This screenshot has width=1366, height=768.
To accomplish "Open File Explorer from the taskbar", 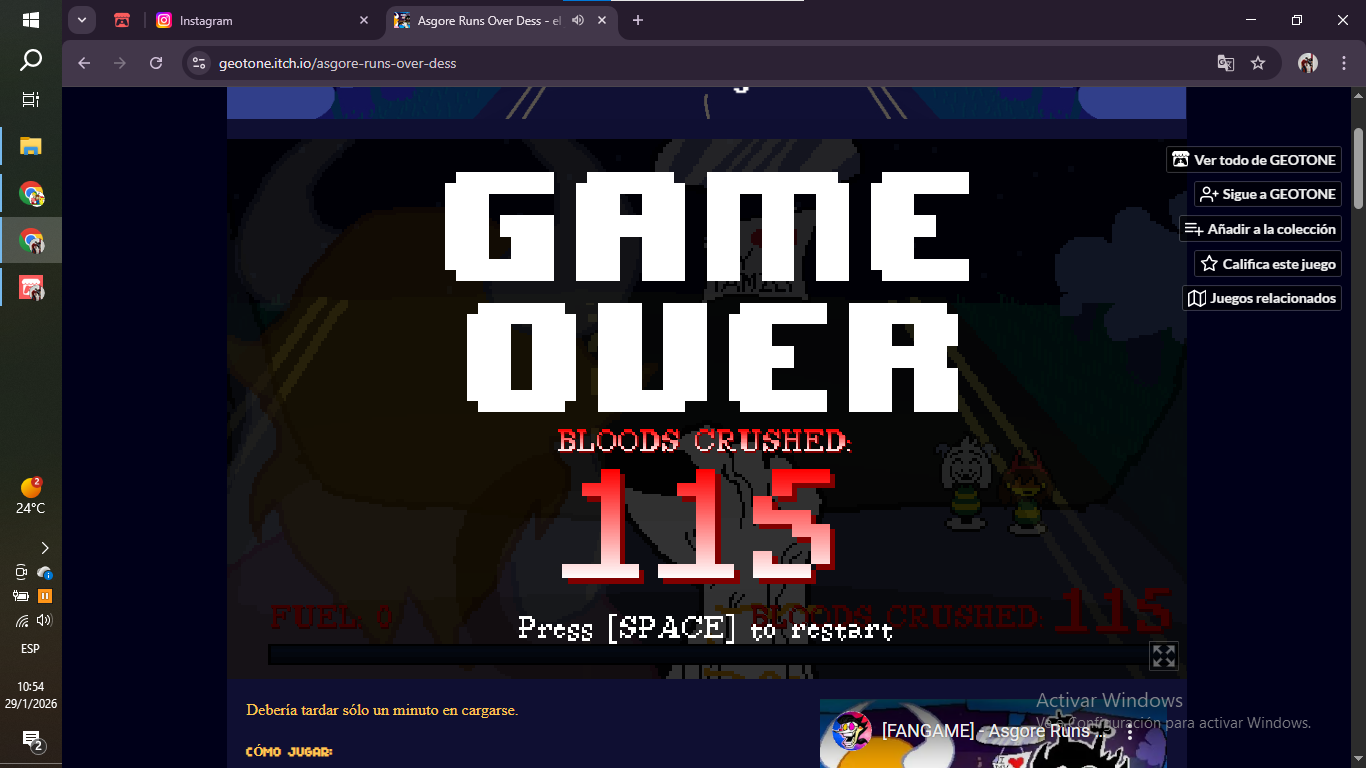I will pyautogui.click(x=30, y=146).
